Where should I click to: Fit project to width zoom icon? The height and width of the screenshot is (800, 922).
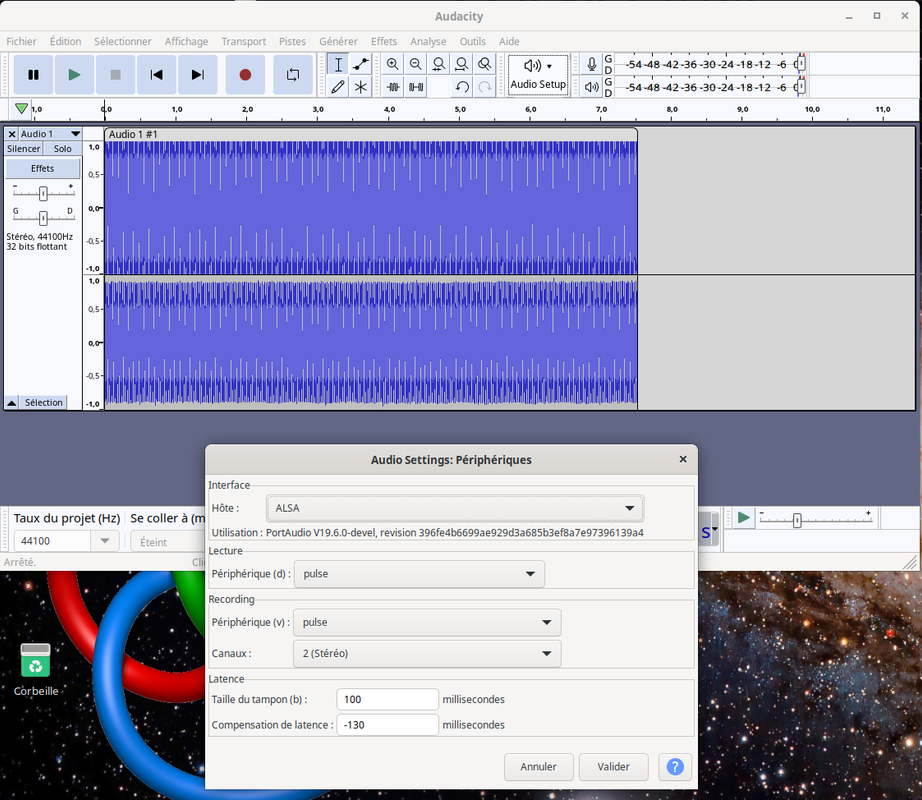point(462,64)
